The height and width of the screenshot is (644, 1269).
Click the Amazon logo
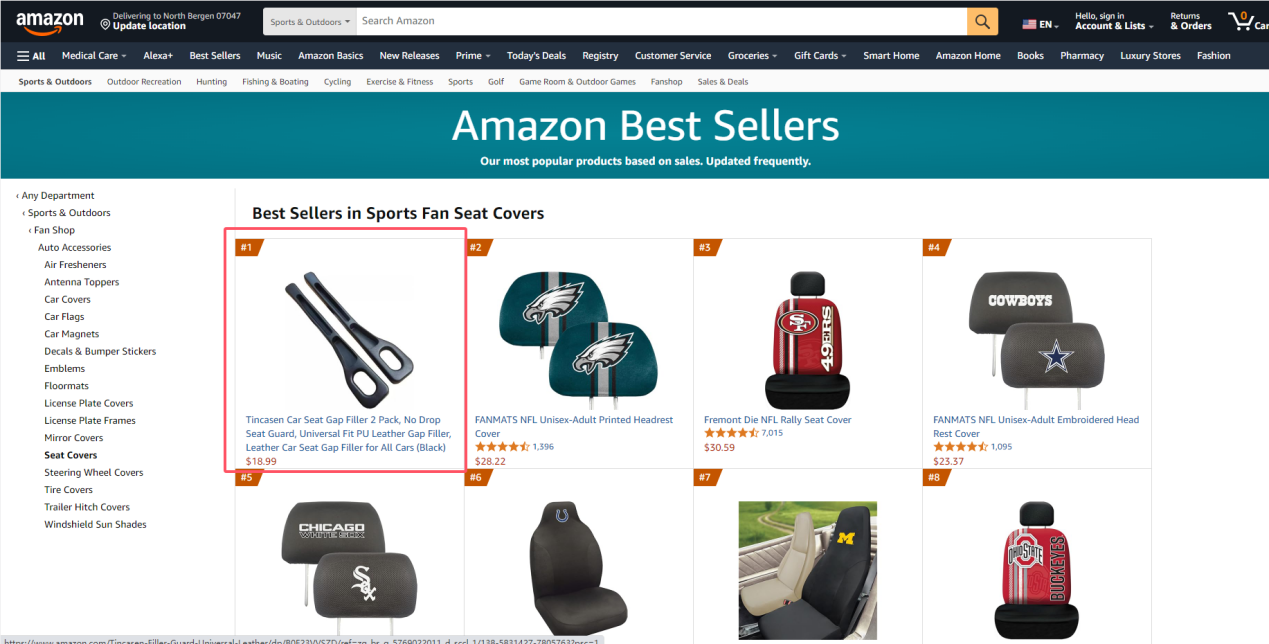[49, 22]
